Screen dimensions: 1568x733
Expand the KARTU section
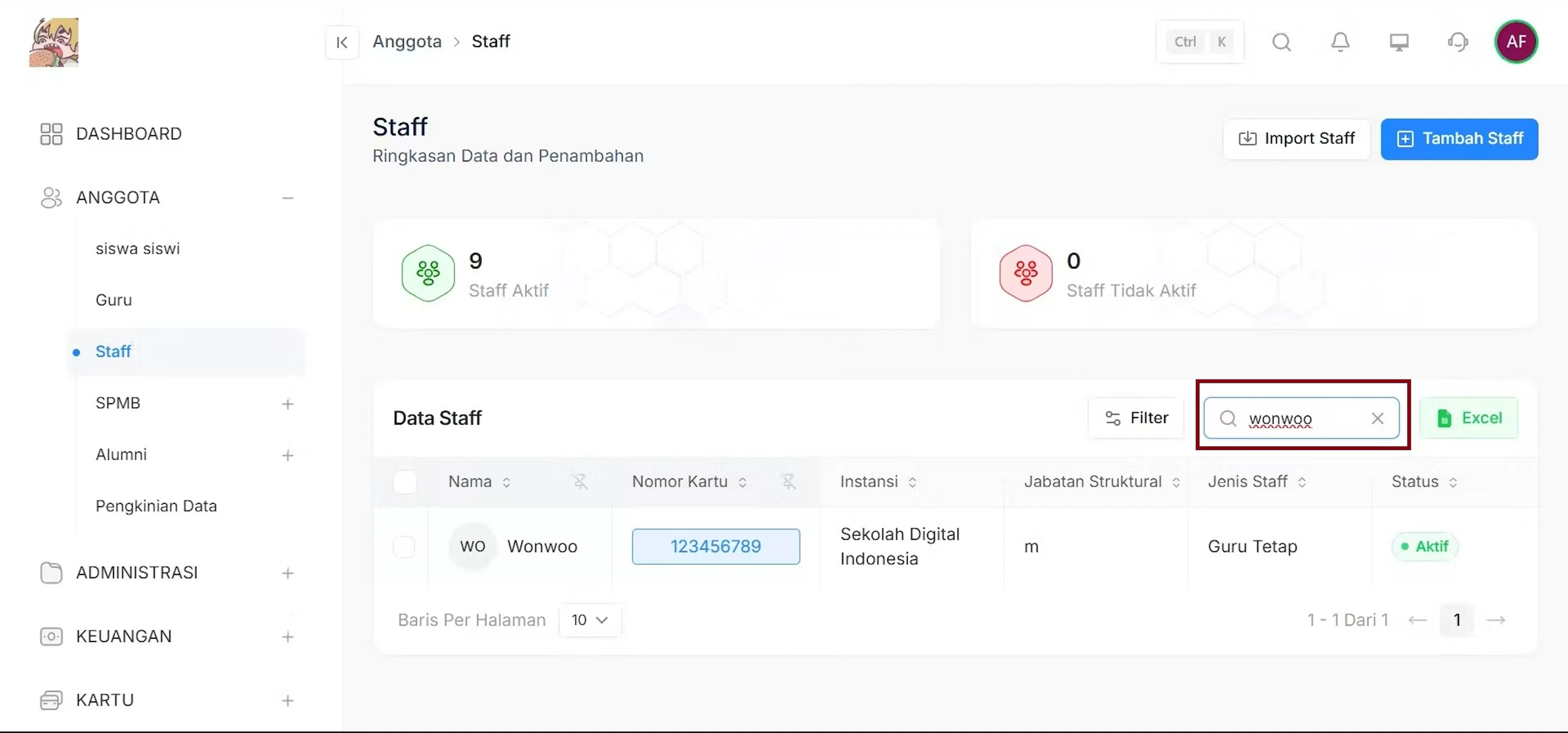click(x=287, y=701)
